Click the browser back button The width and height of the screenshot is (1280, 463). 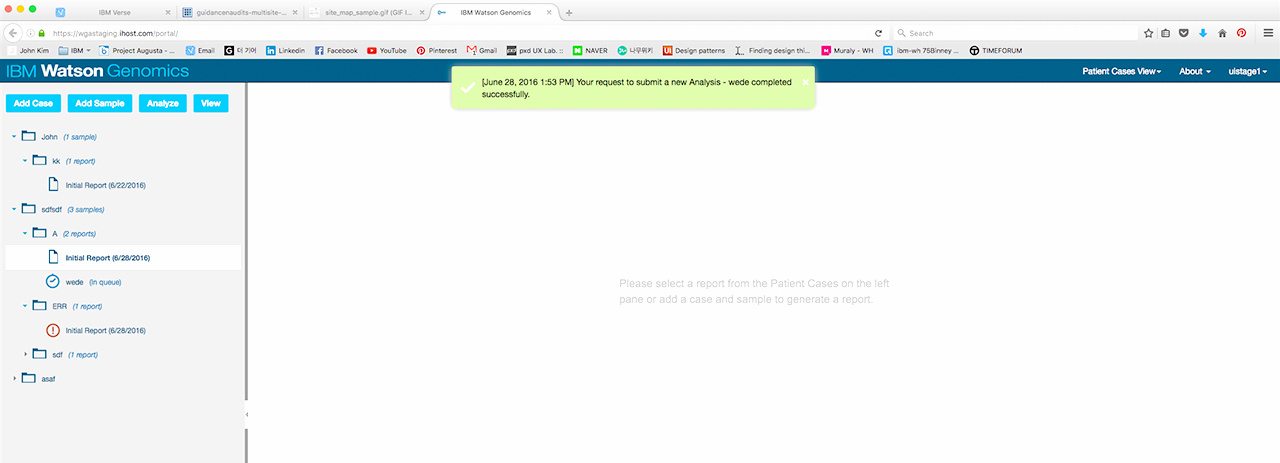tap(11, 32)
